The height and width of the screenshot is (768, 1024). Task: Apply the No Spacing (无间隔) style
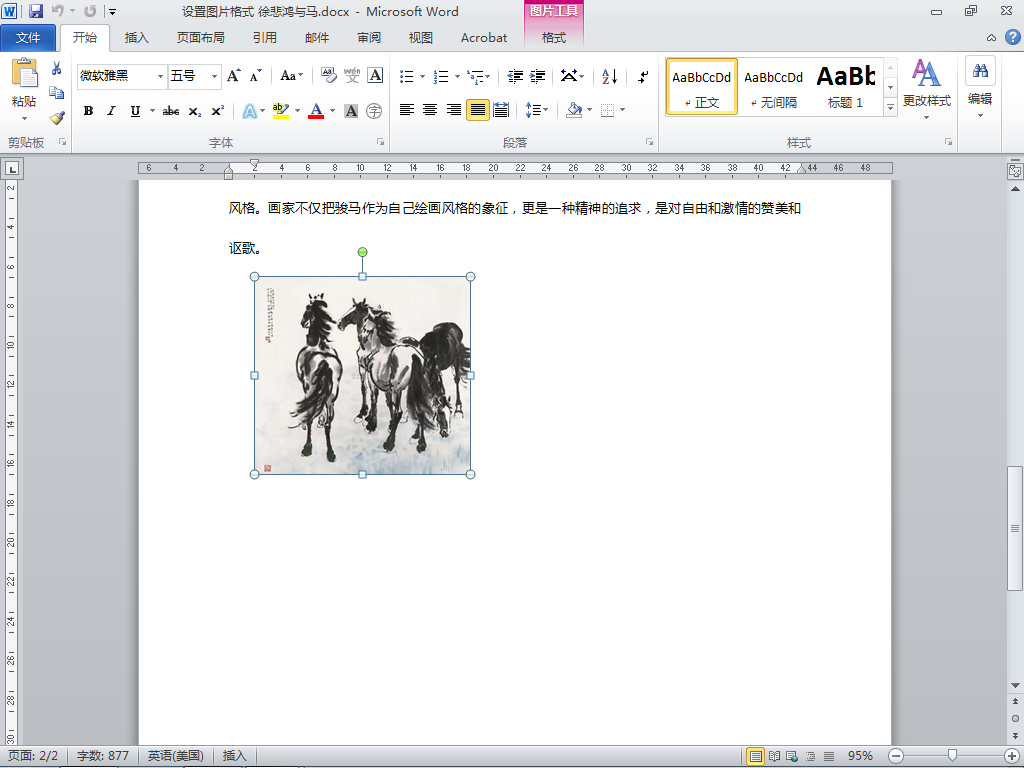tap(774, 86)
